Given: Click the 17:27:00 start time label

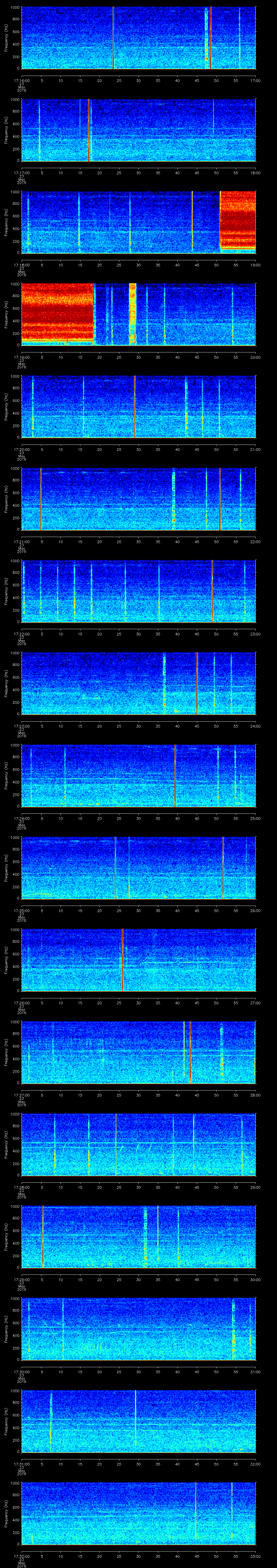Looking at the screenshot, I should 21,1095.
